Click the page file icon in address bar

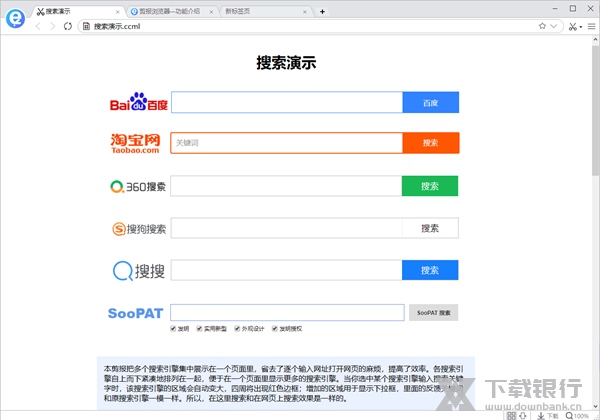86,26
